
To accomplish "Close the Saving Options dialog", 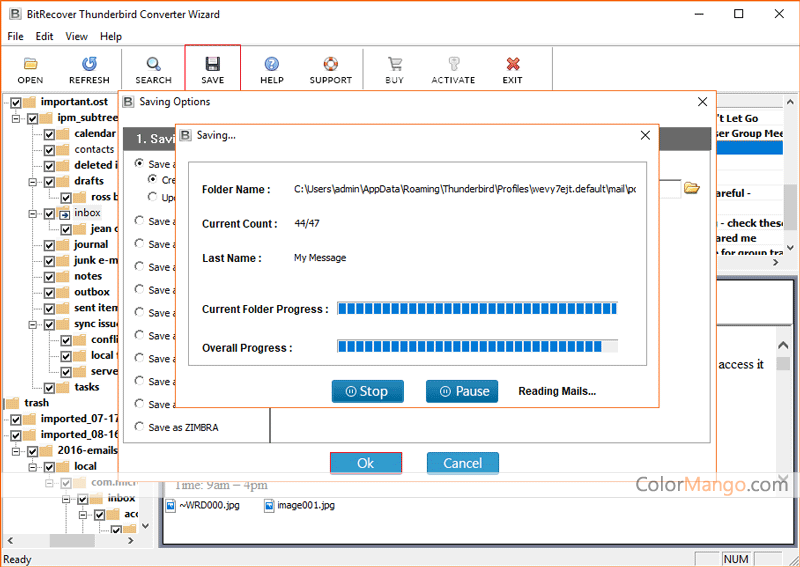I will [703, 102].
